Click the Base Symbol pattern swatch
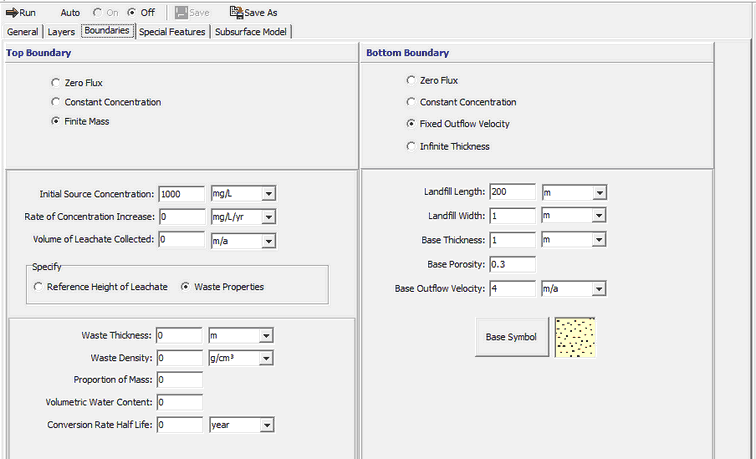The width and height of the screenshot is (756, 459). pyautogui.click(x=575, y=337)
